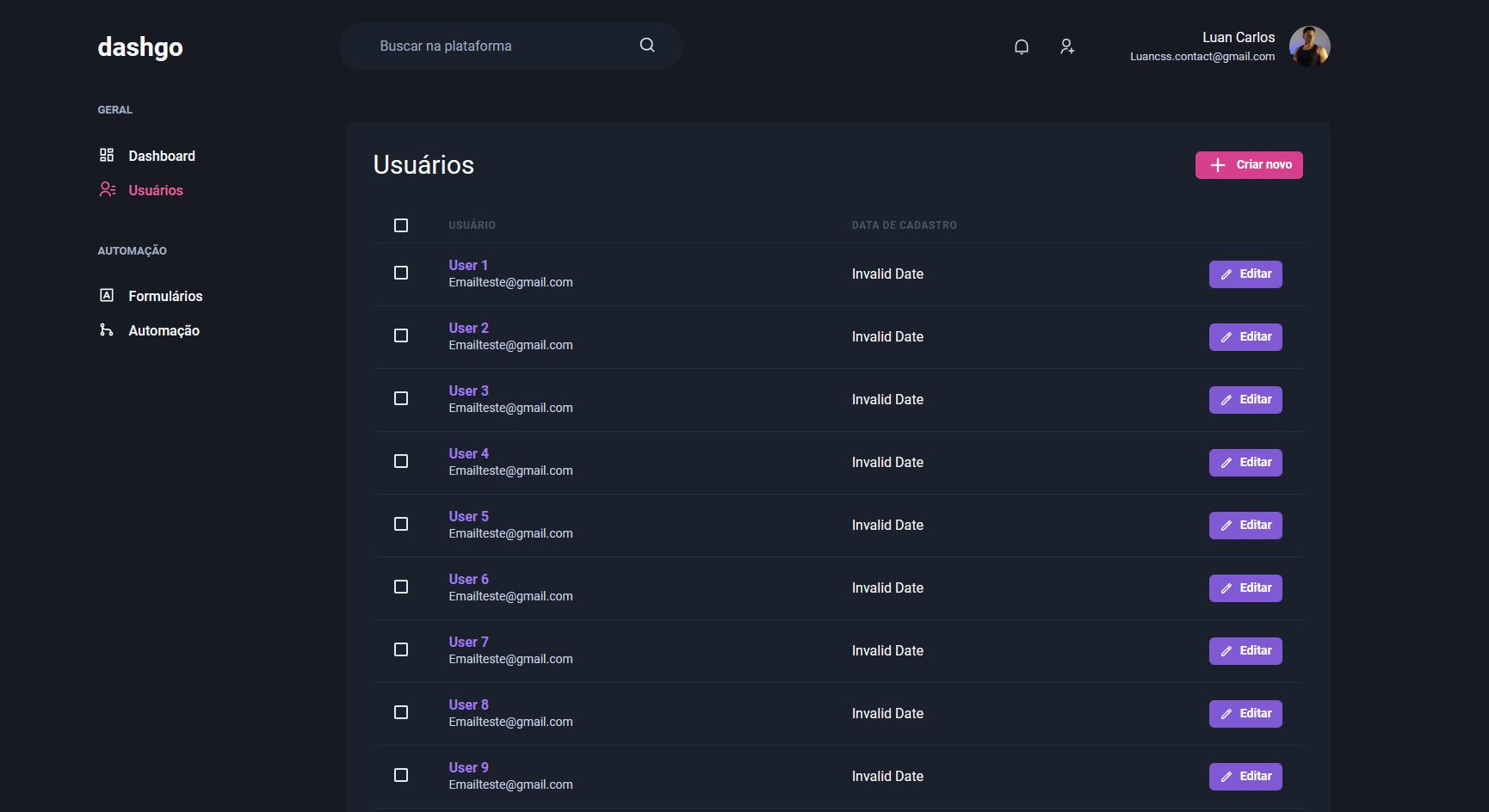Viewport: 1489px width, 812px height.
Task: Click pencil icon in User 3 row
Action: pos(1226,400)
